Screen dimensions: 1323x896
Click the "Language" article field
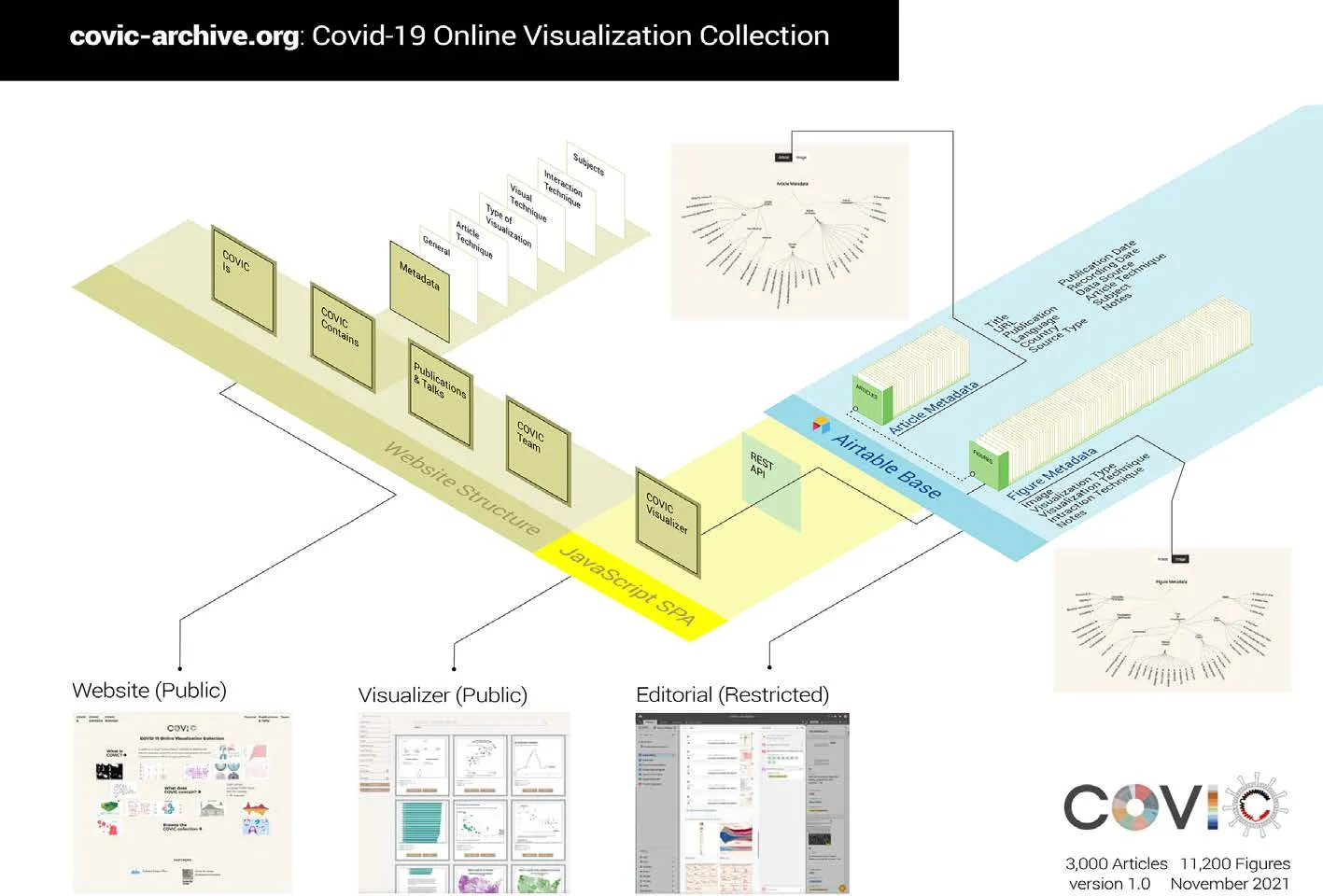click(x=1034, y=329)
